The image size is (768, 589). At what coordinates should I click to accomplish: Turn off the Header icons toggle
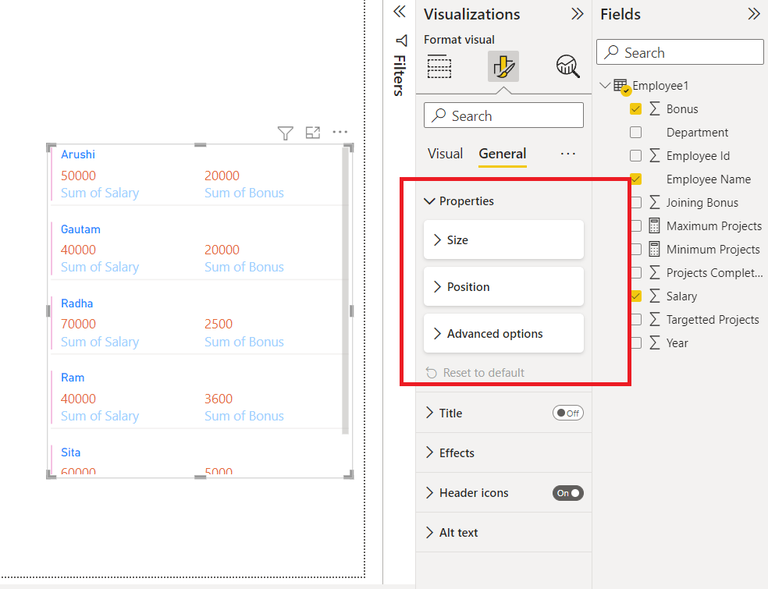click(568, 493)
